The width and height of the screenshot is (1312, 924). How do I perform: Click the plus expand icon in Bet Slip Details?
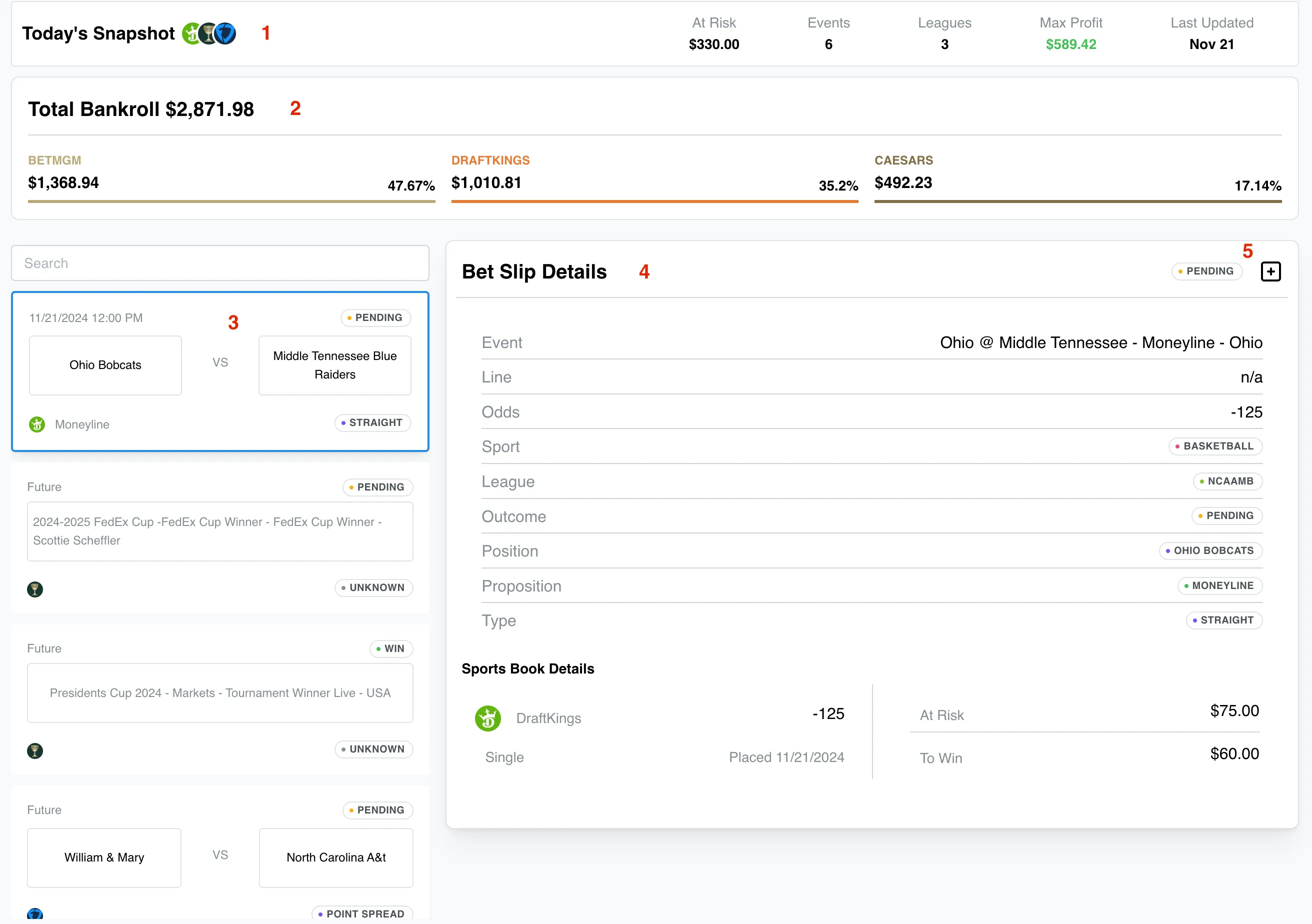pyautogui.click(x=1270, y=271)
